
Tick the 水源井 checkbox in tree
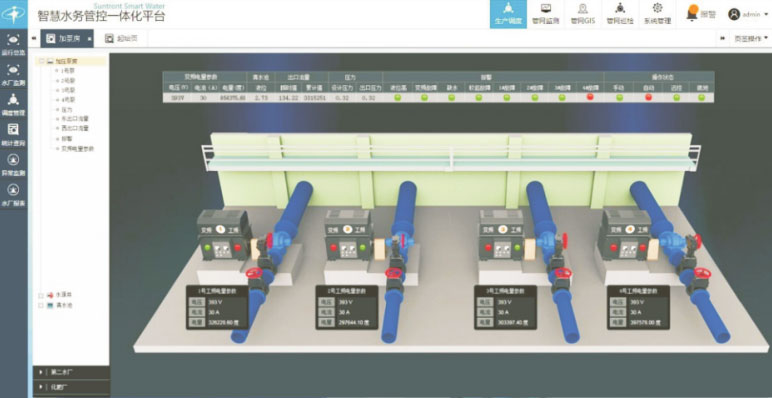41,296
